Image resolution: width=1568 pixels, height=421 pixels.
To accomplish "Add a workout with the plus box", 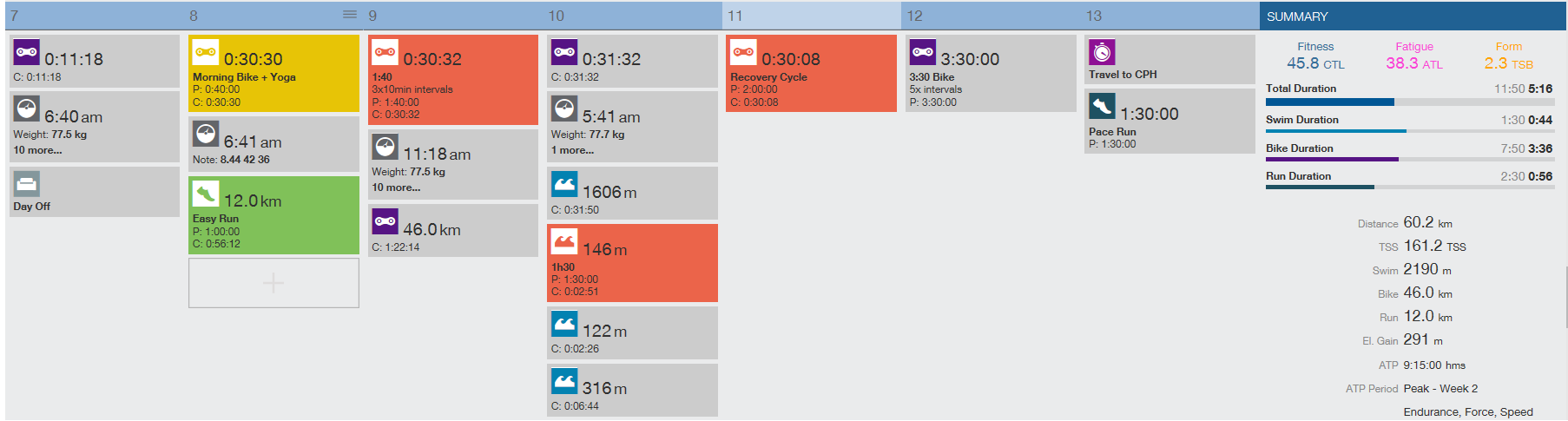I will click(x=273, y=283).
